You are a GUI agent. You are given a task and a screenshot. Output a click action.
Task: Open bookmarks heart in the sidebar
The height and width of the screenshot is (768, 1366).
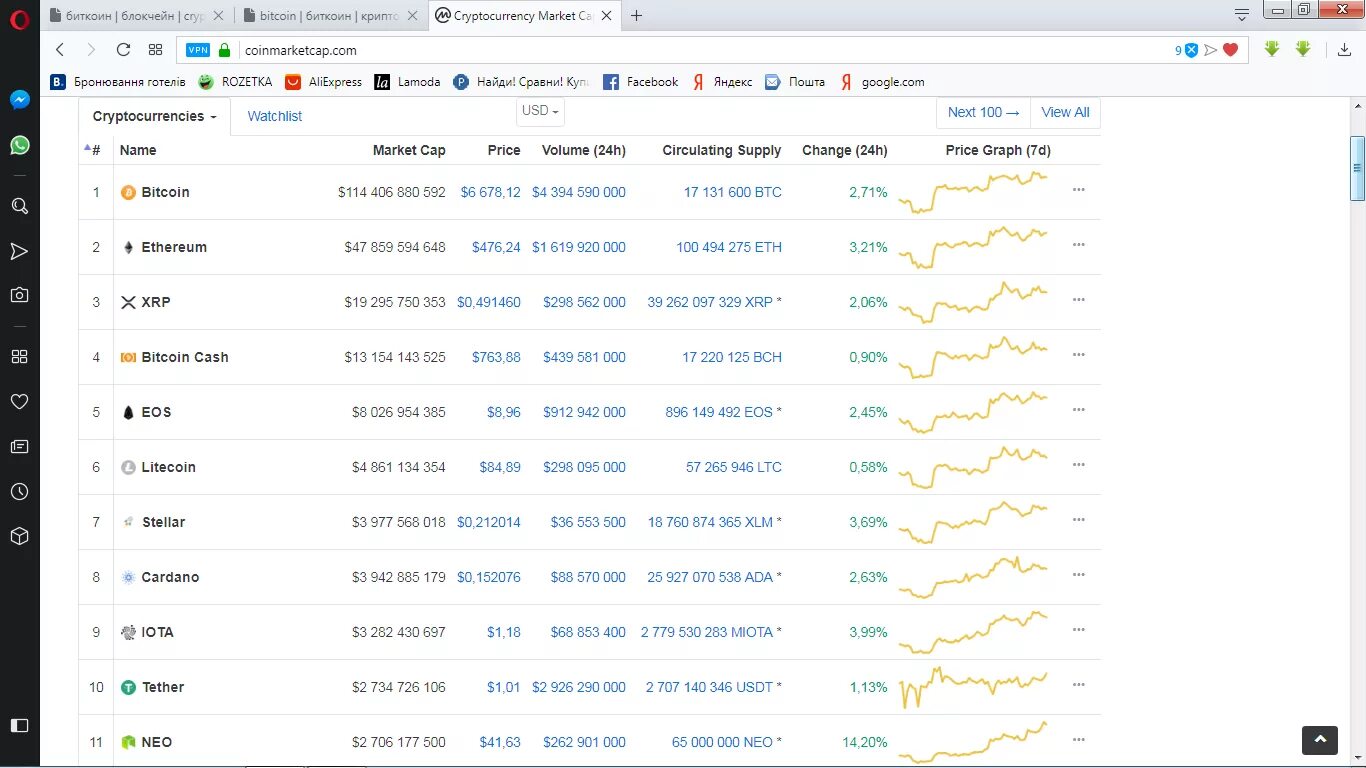[19, 401]
